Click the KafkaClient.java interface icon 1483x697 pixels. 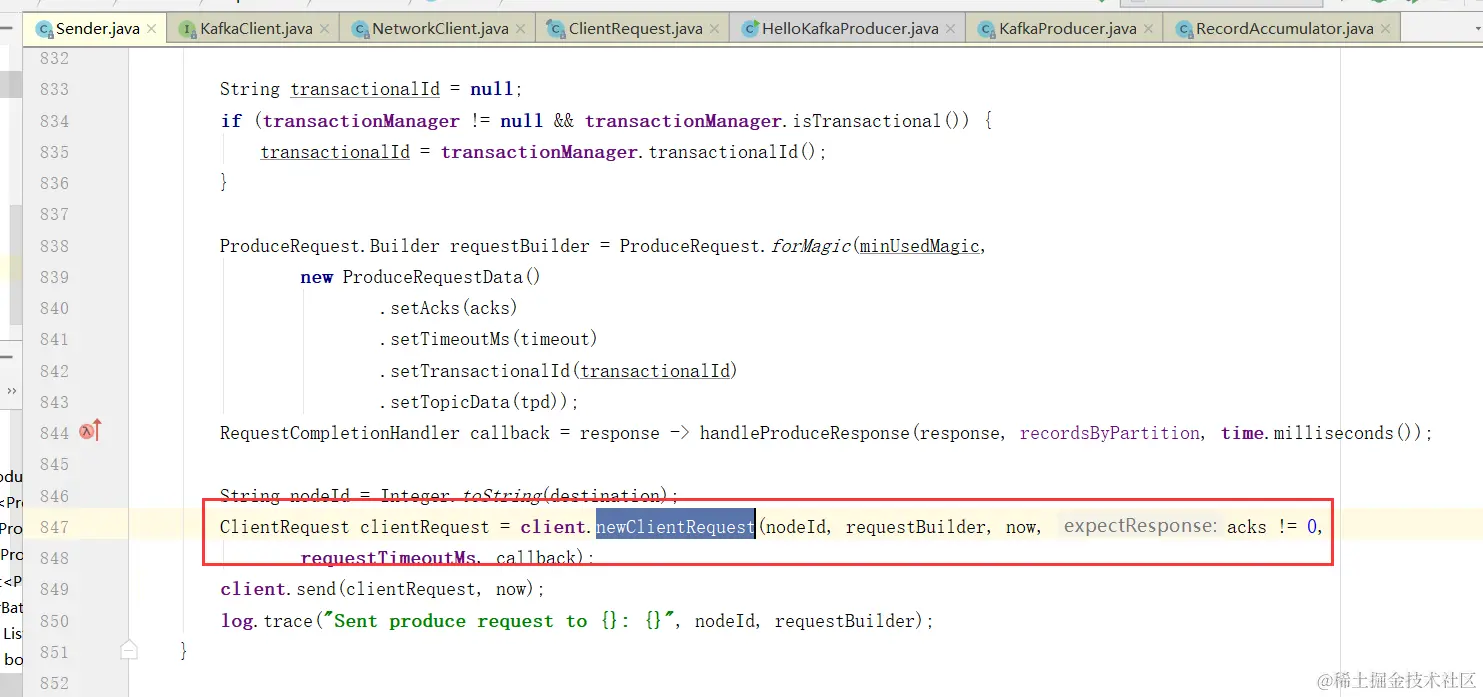coord(188,29)
